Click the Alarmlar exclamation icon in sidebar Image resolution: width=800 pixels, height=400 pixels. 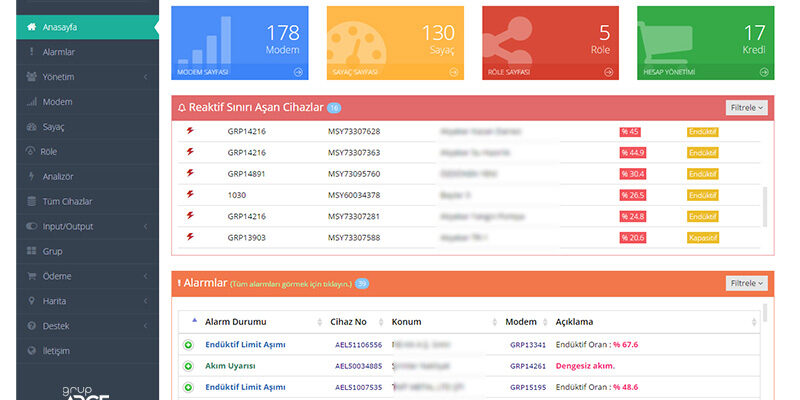tap(32, 52)
